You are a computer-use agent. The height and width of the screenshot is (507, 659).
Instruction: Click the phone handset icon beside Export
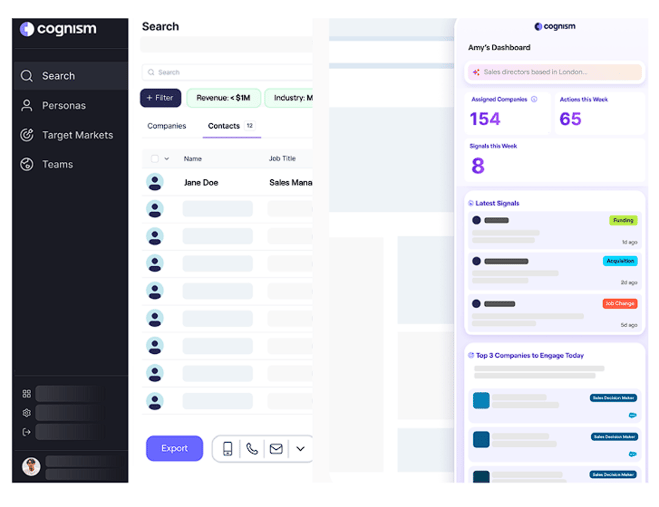252,449
